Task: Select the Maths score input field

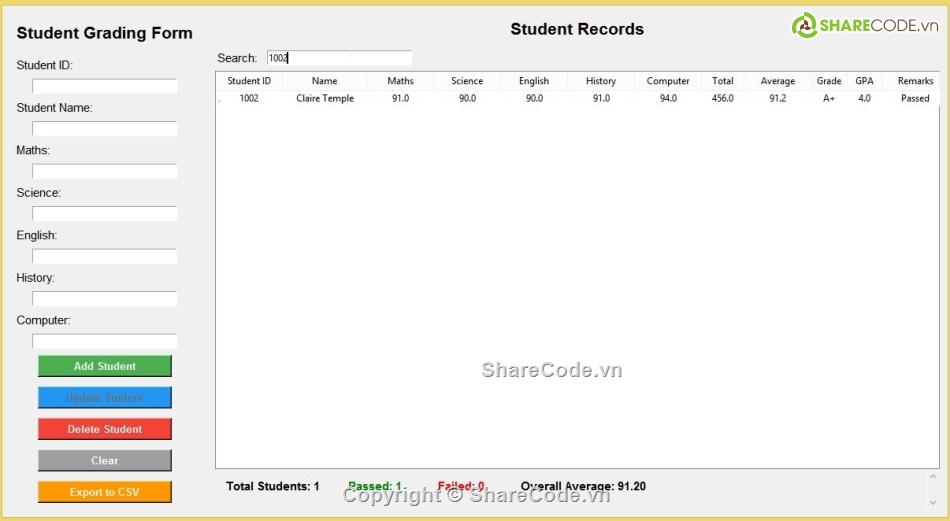Action: 105,171
